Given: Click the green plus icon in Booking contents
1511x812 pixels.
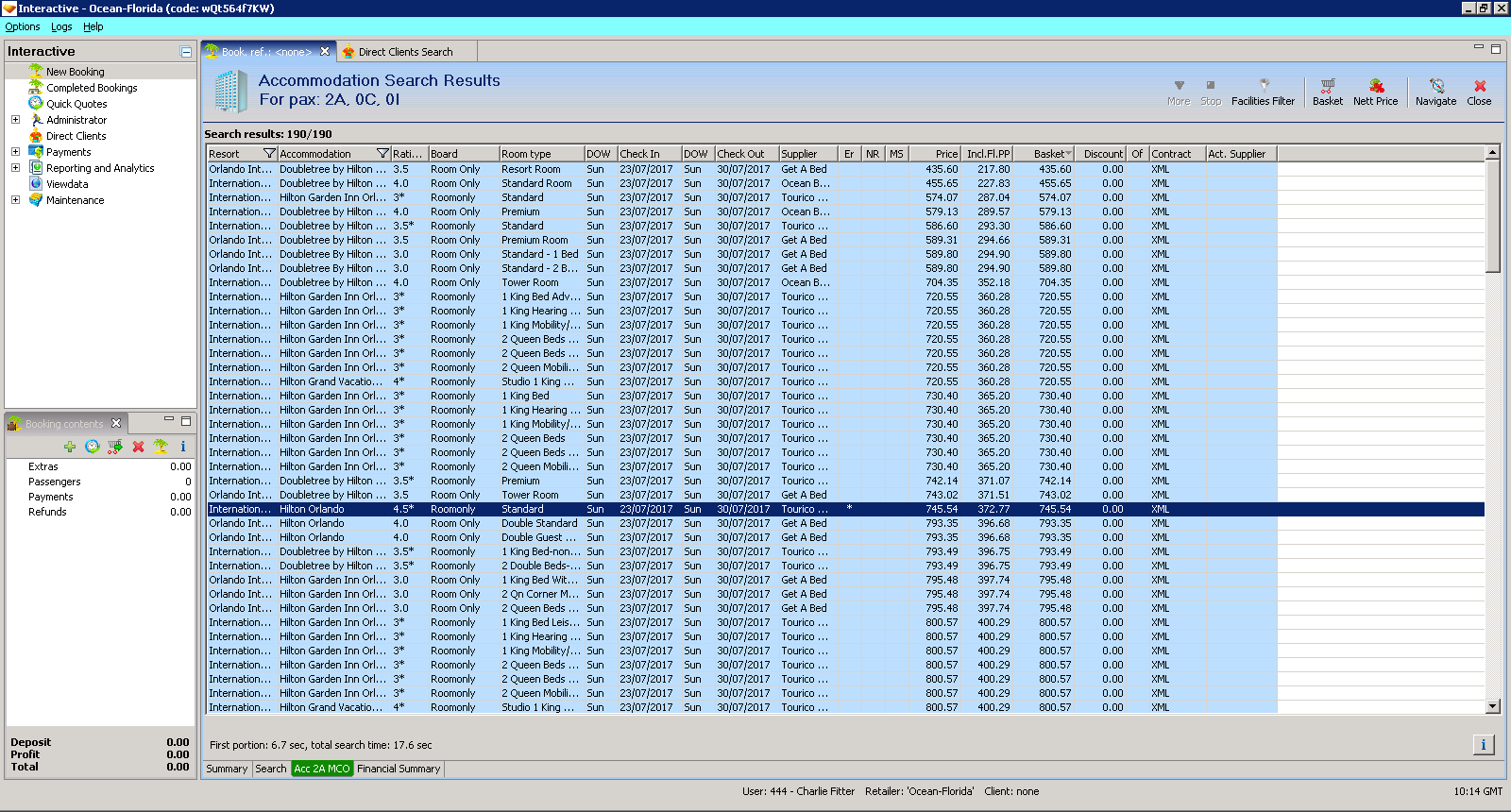Looking at the screenshot, I should click(70, 447).
